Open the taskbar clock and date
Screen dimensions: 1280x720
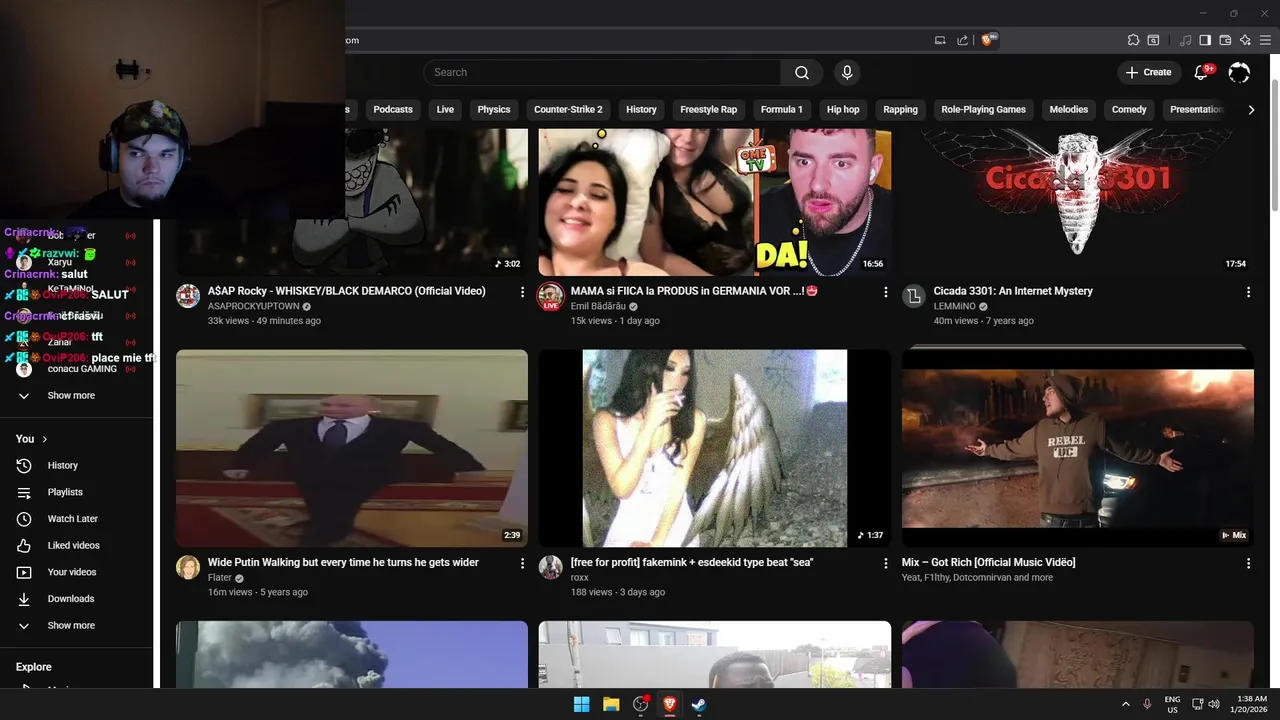coord(1251,704)
